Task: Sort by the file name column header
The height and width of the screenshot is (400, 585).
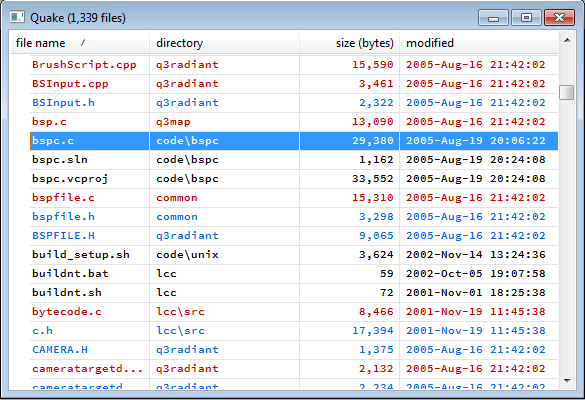Action: 79,43
